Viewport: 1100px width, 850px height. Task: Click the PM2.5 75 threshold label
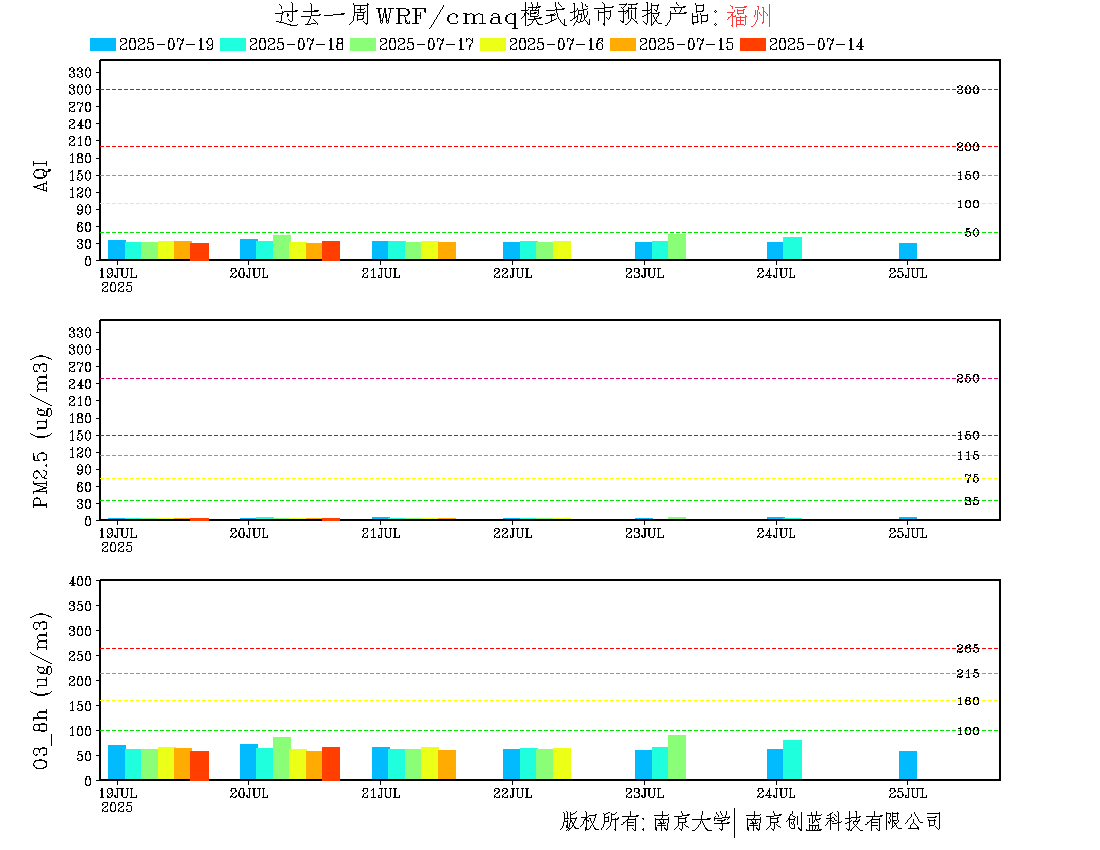[x=972, y=478]
